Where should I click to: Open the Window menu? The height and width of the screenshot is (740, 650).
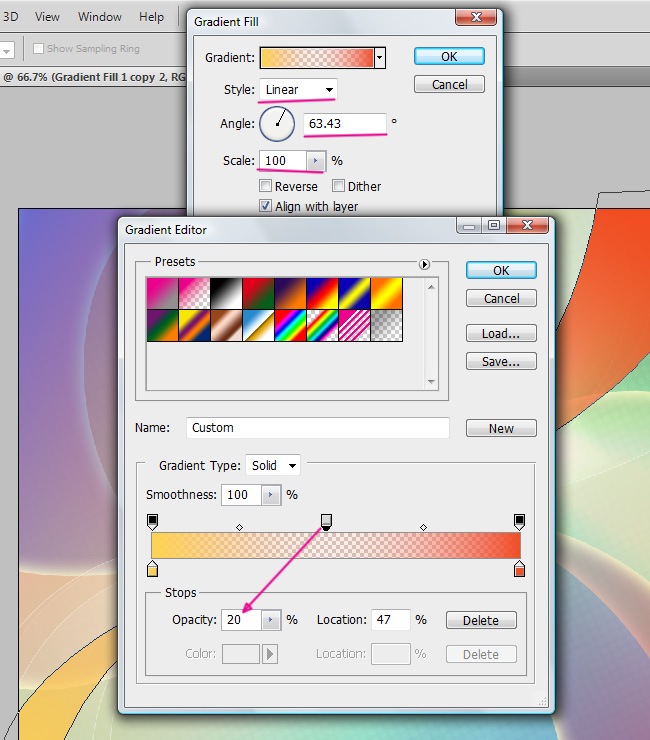pos(99,17)
